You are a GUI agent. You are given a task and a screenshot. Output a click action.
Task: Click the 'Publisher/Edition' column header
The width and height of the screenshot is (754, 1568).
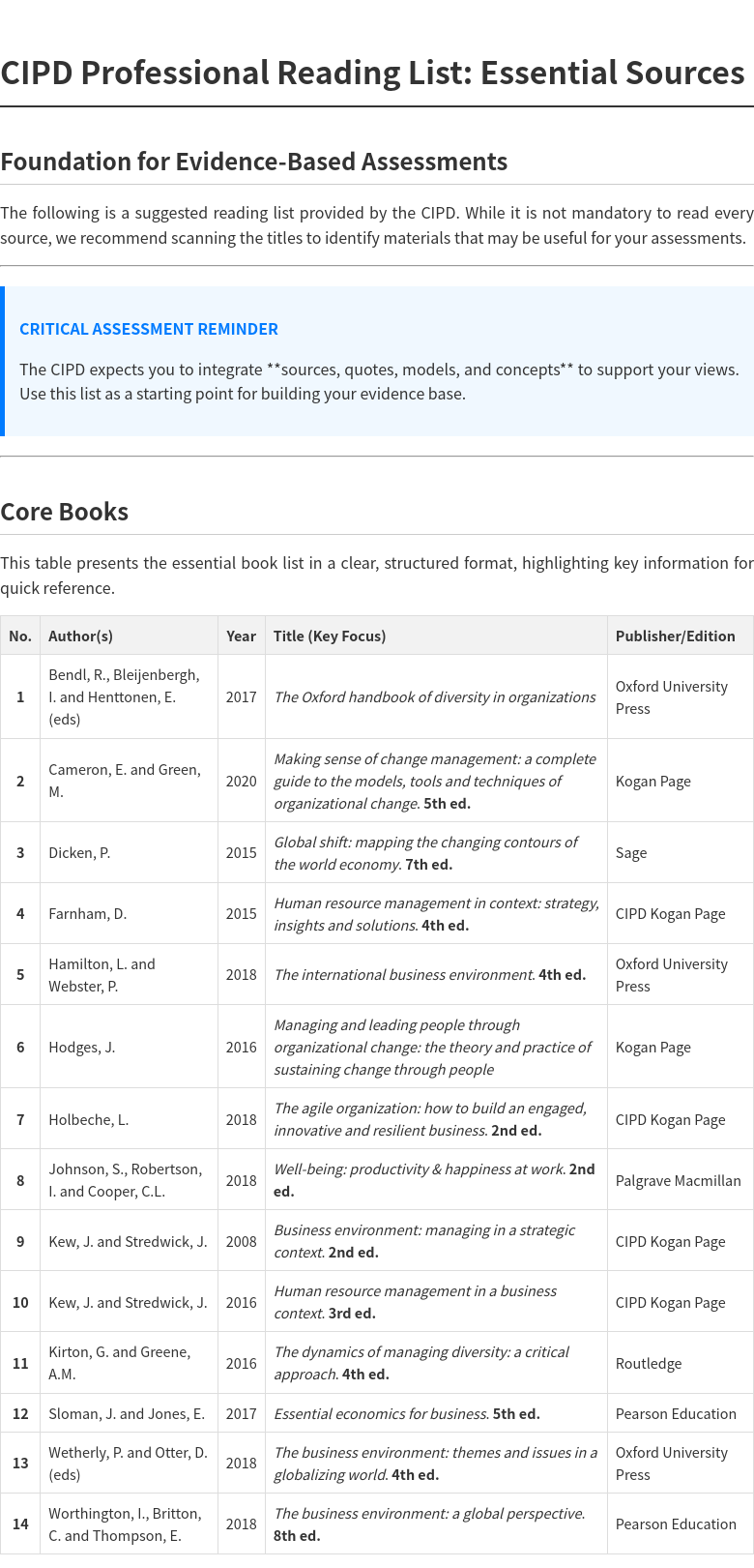pyautogui.click(x=675, y=636)
